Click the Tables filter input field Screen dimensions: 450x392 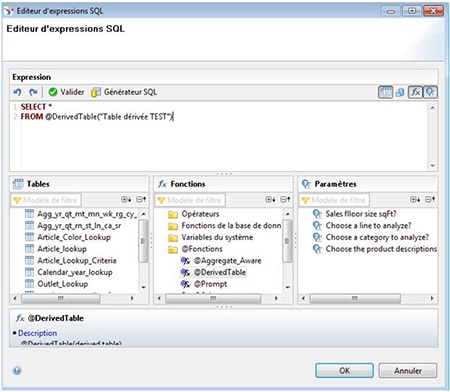click(x=46, y=200)
